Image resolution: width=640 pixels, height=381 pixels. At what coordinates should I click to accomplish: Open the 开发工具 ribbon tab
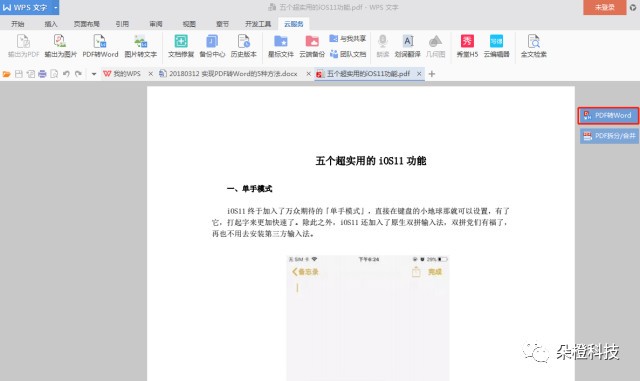[258, 24]
